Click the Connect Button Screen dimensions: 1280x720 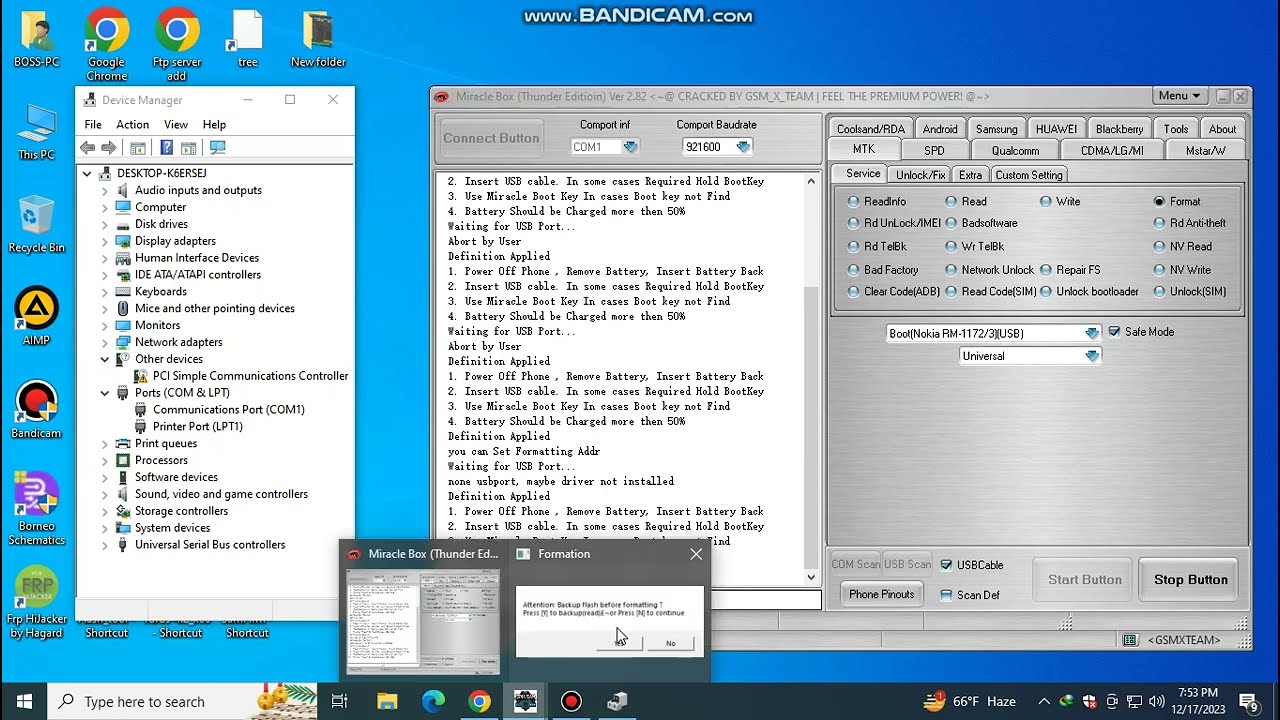[x=491, y=138]
